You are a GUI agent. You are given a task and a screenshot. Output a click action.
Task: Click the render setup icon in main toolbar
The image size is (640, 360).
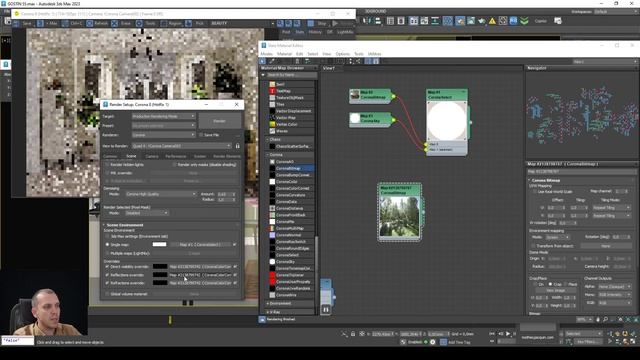(x=460, y=21)
